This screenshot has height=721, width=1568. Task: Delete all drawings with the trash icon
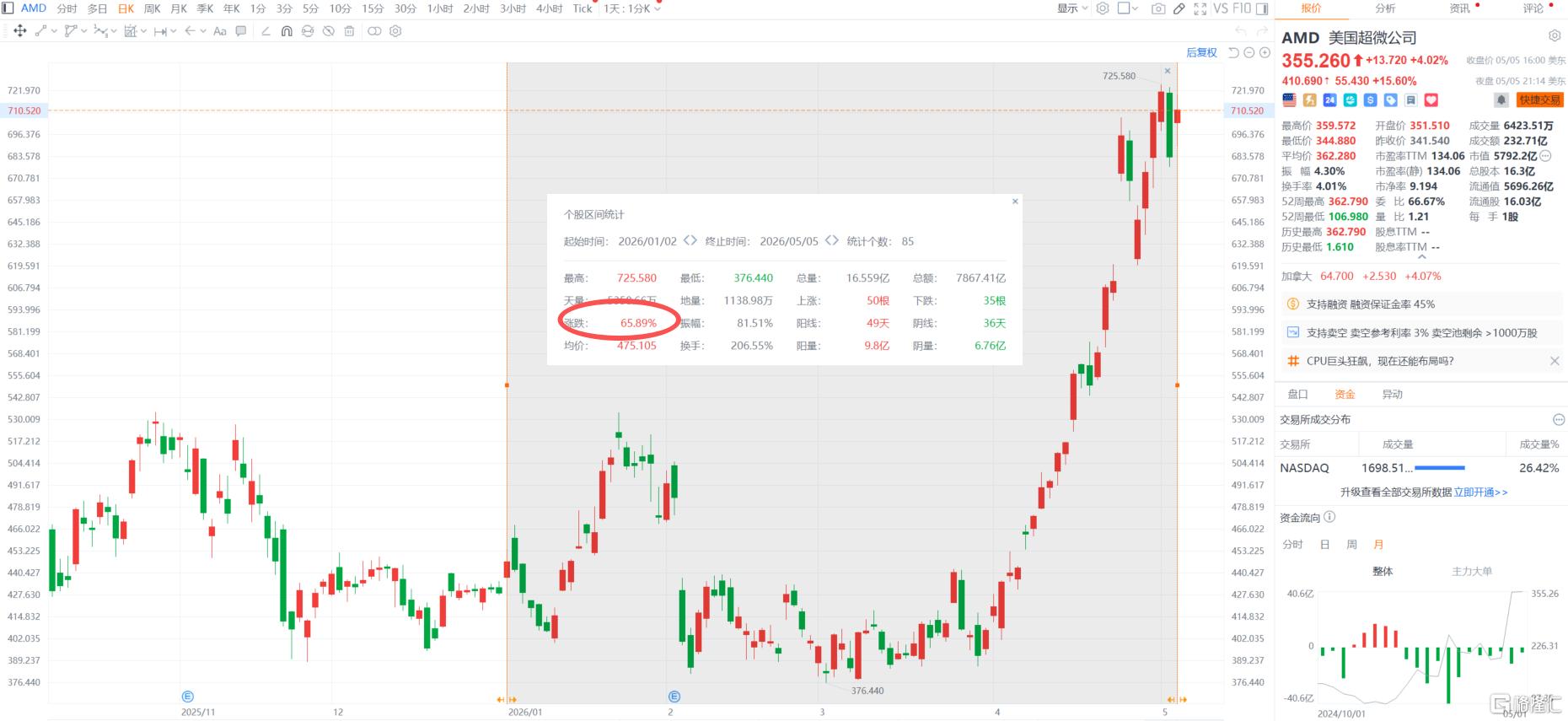point(349,31)
